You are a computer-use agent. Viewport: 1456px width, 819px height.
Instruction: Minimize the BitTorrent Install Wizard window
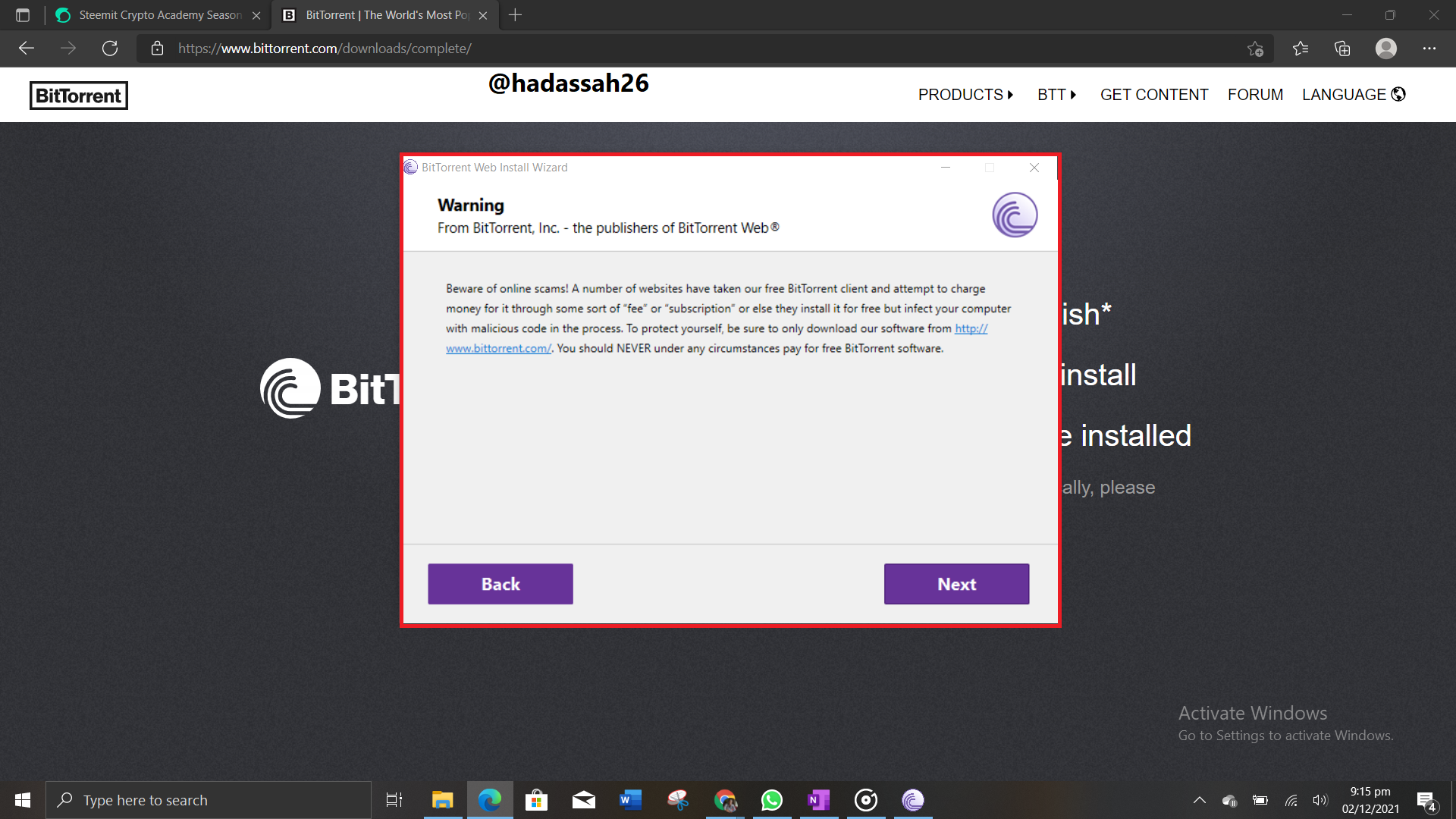tap(946, 168)
